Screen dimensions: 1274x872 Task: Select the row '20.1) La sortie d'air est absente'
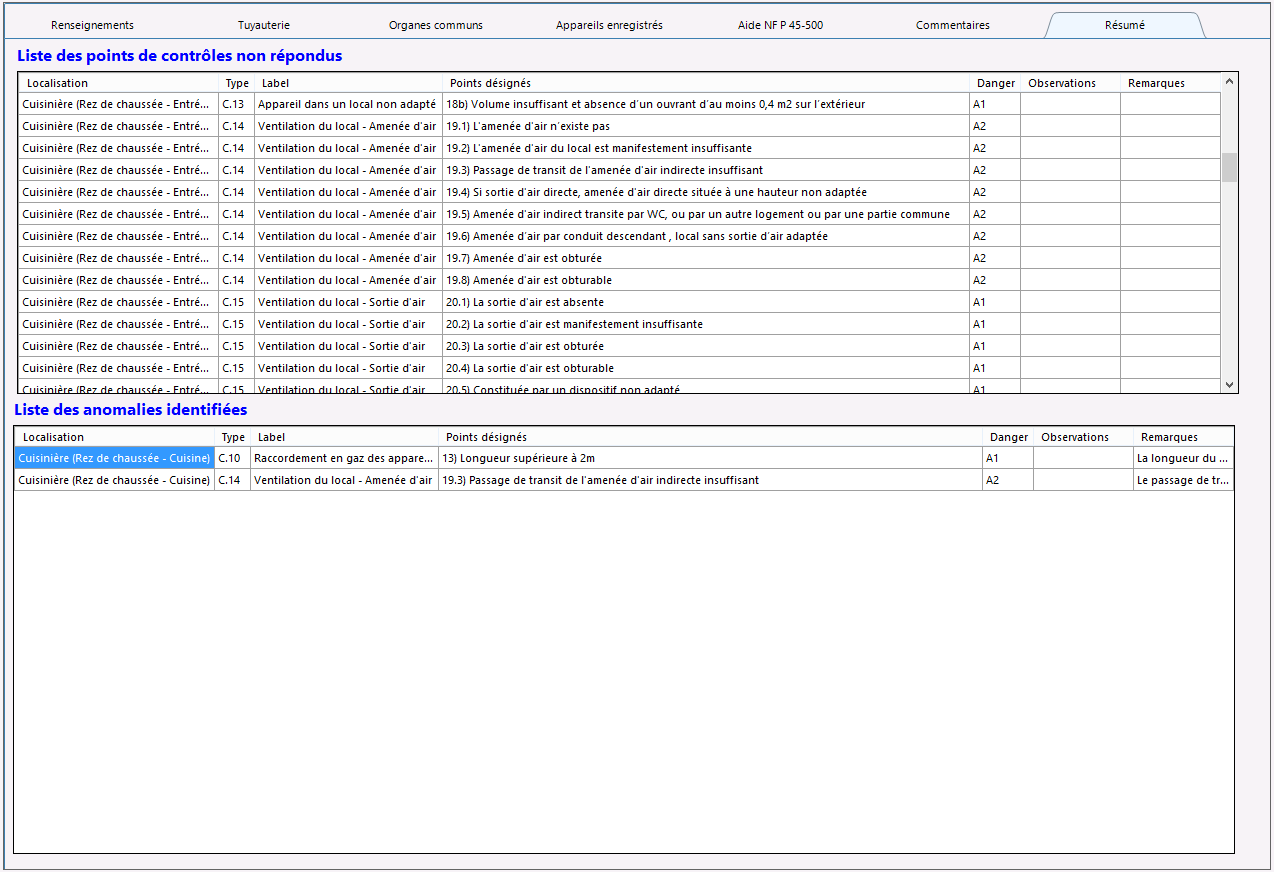(x=620, y=302)
